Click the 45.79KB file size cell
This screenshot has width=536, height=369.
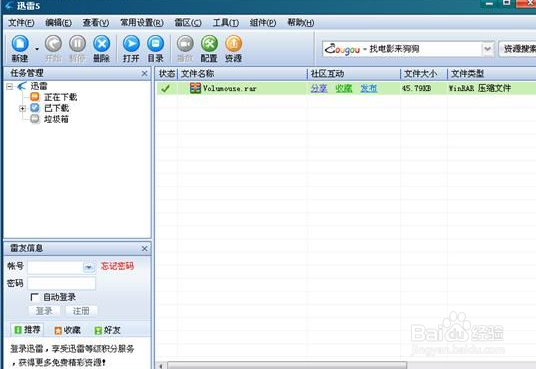416,88
